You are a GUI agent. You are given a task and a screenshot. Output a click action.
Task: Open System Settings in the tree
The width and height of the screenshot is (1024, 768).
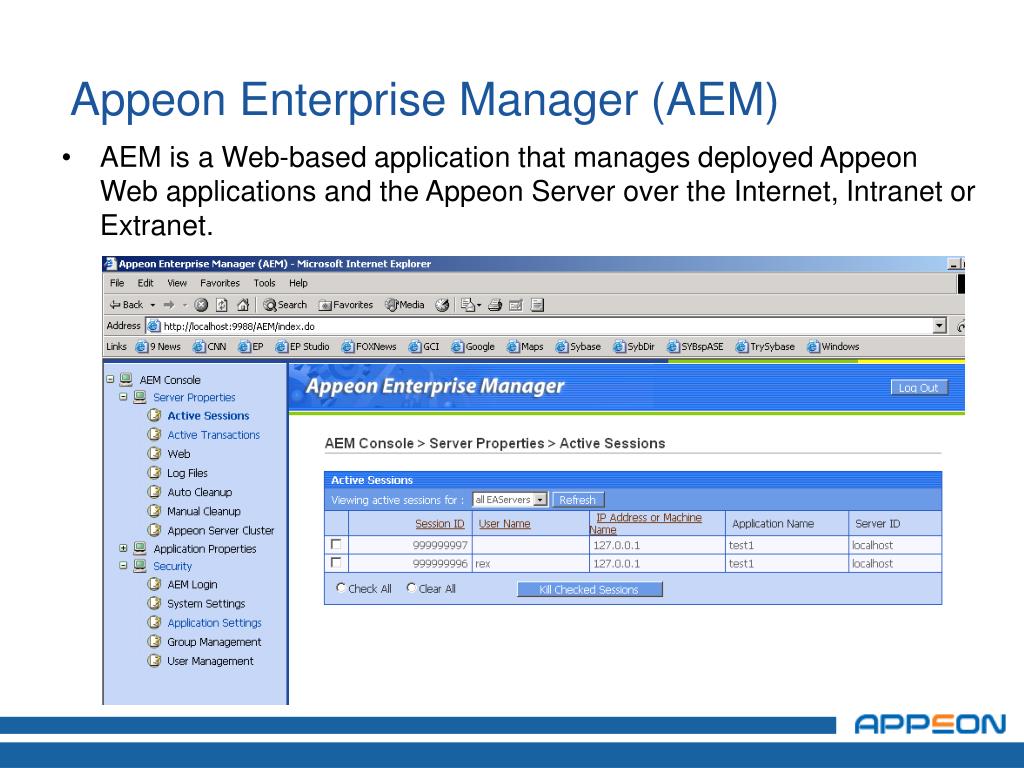click(x=206, y=603)
